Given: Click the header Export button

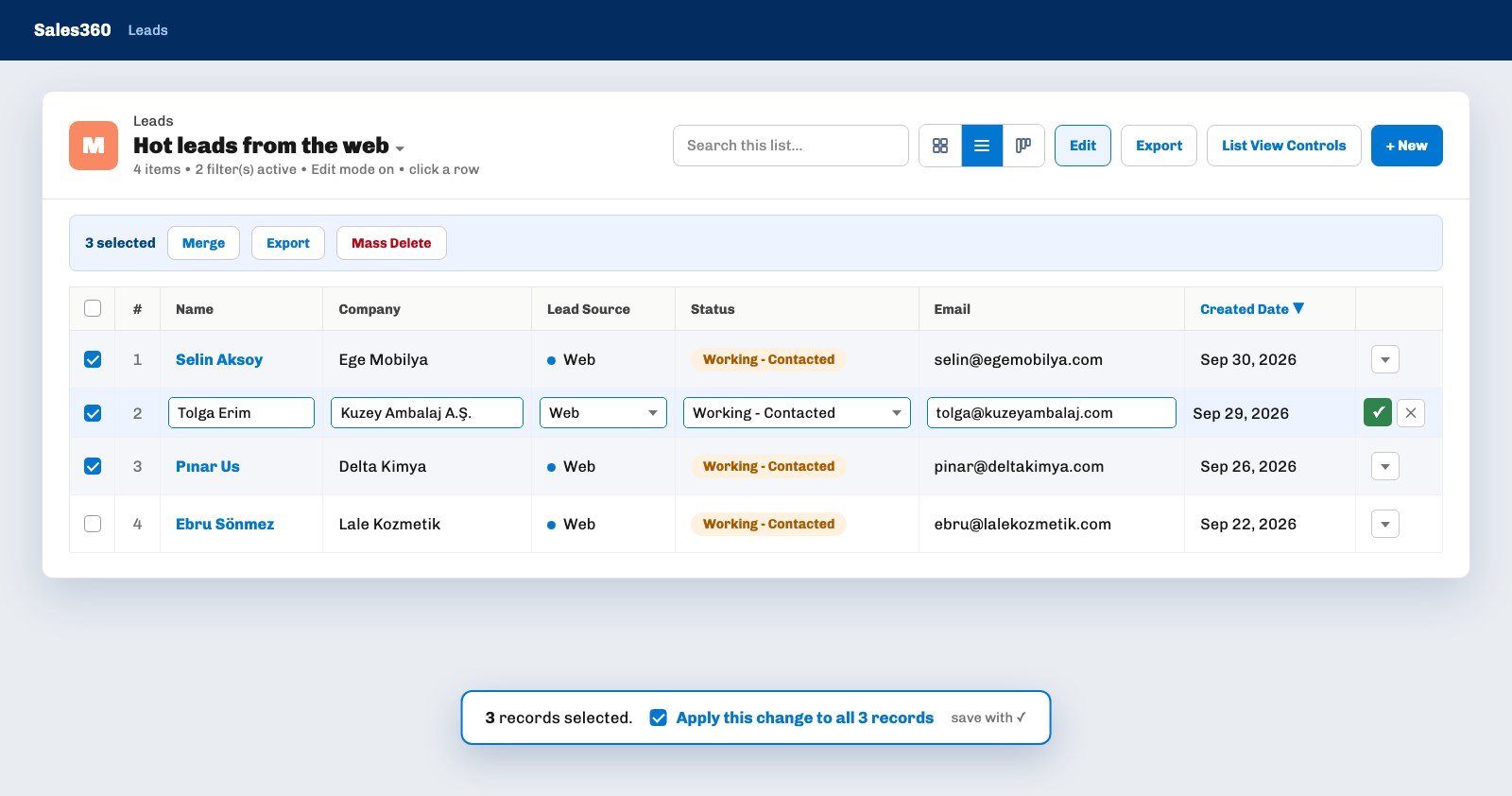Looking at the screenshot, I should pos(1159,146).
